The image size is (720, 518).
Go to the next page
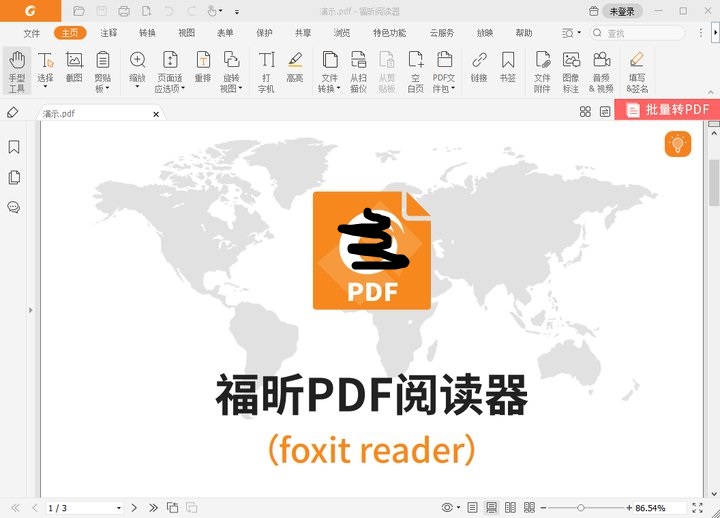(134, 507)
